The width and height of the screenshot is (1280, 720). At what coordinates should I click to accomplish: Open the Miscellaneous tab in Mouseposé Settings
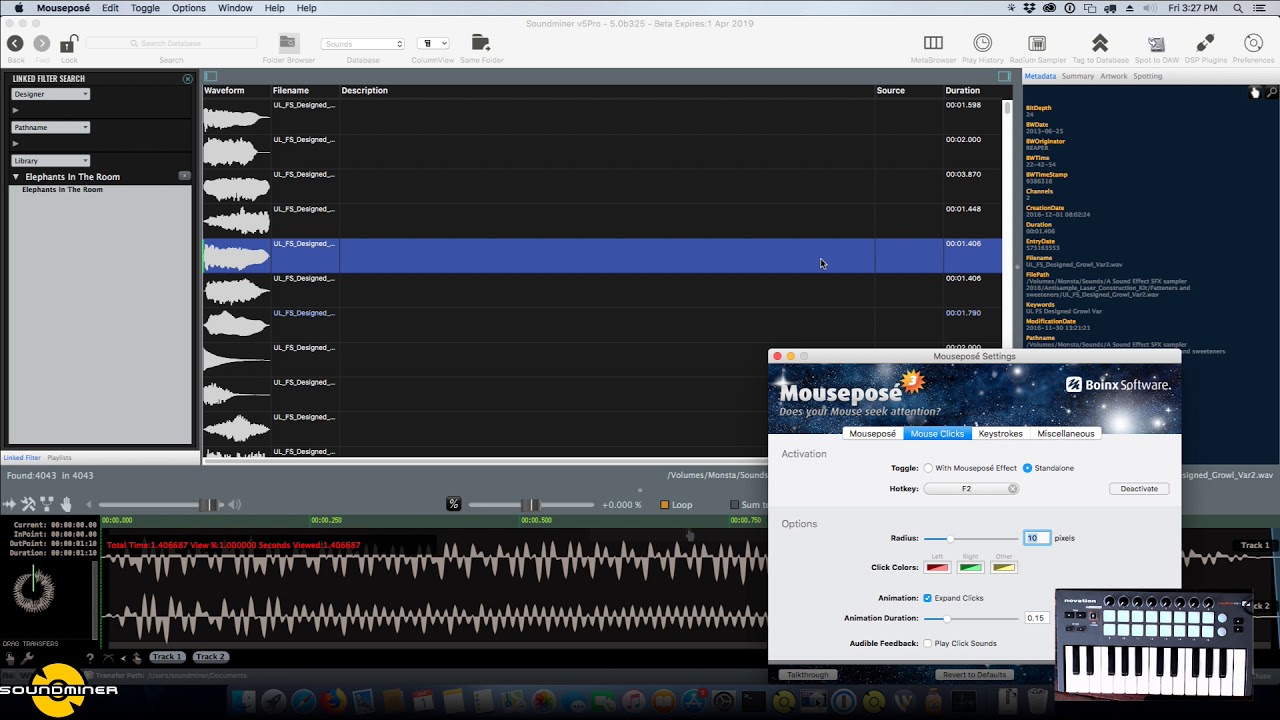coord(1066,434)
